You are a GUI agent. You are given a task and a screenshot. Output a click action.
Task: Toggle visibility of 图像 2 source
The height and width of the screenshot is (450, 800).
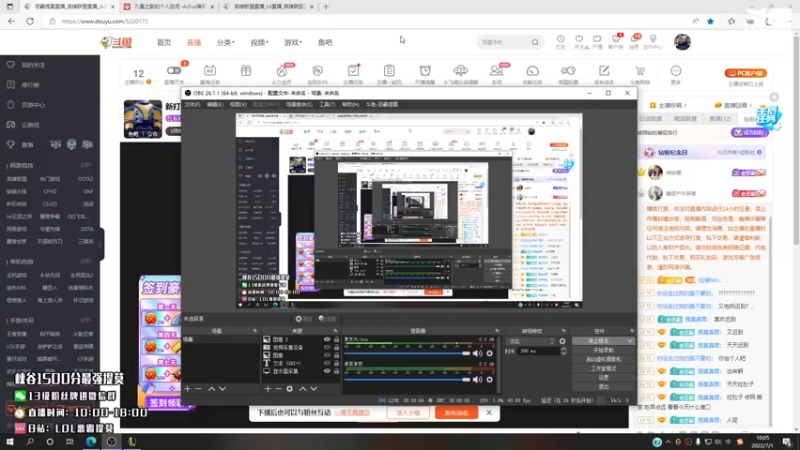coord(327,339)
